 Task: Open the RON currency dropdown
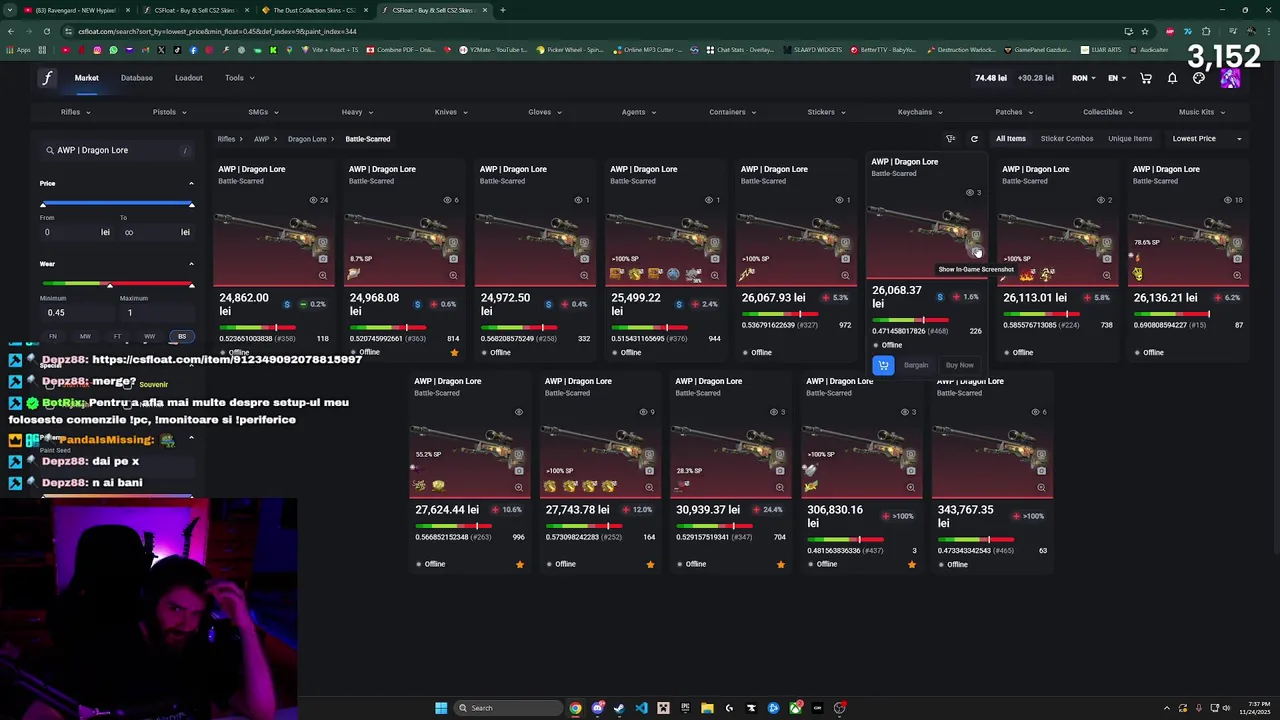pyautogui.click(x=1084, y=78)
